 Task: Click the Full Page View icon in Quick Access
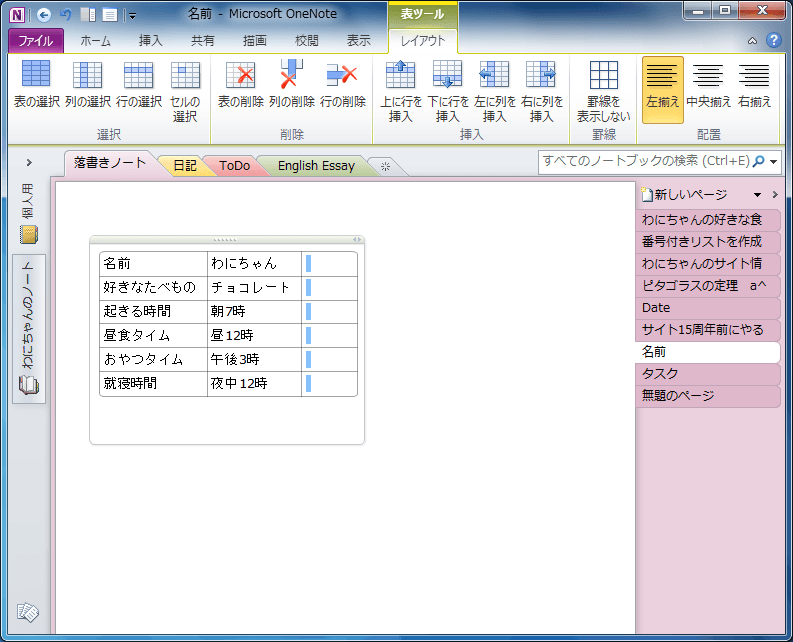pos(110,15)
